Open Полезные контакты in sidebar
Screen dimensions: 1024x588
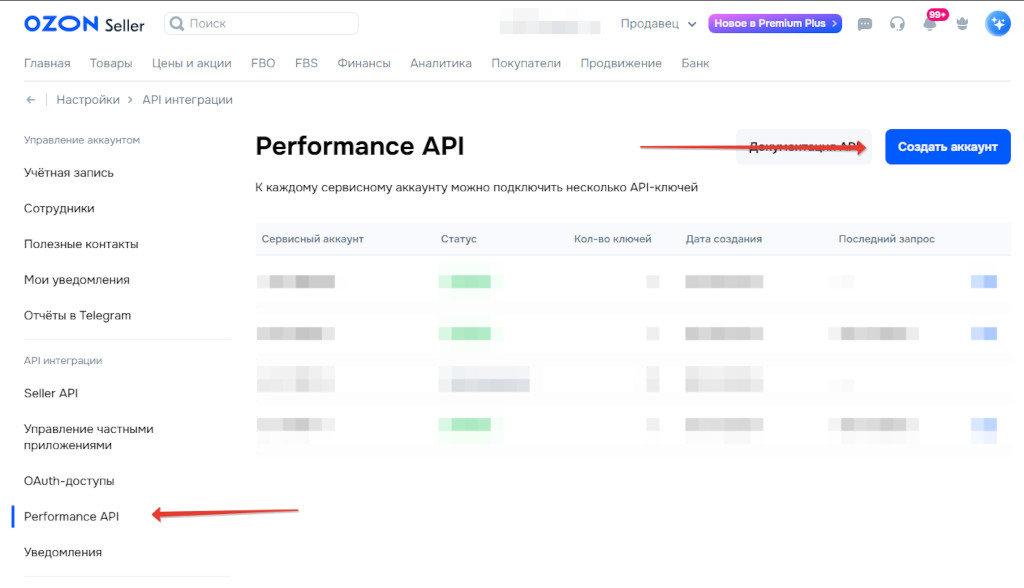coord(81,244)
